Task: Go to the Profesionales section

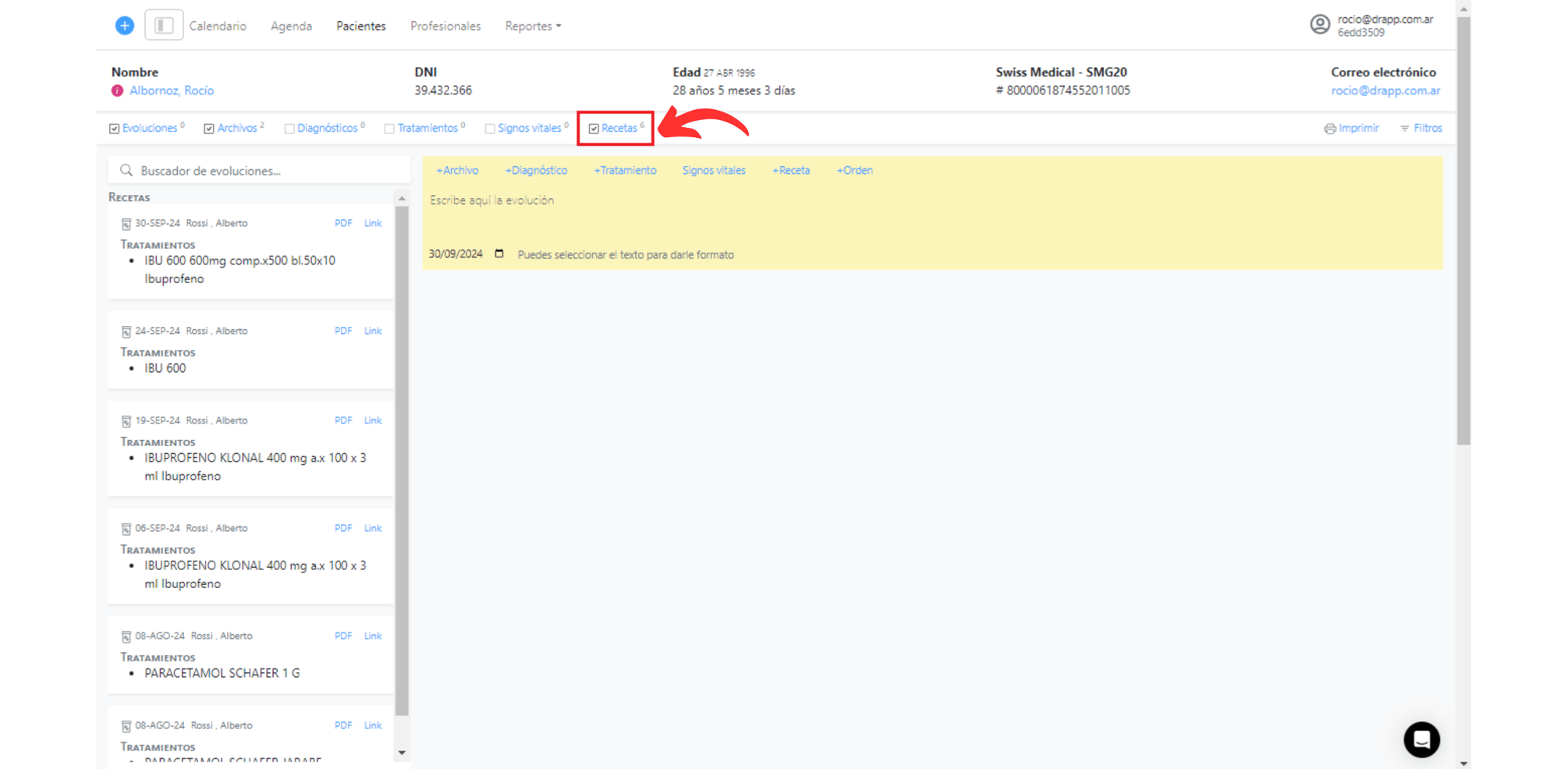Action: pos(445,27)
